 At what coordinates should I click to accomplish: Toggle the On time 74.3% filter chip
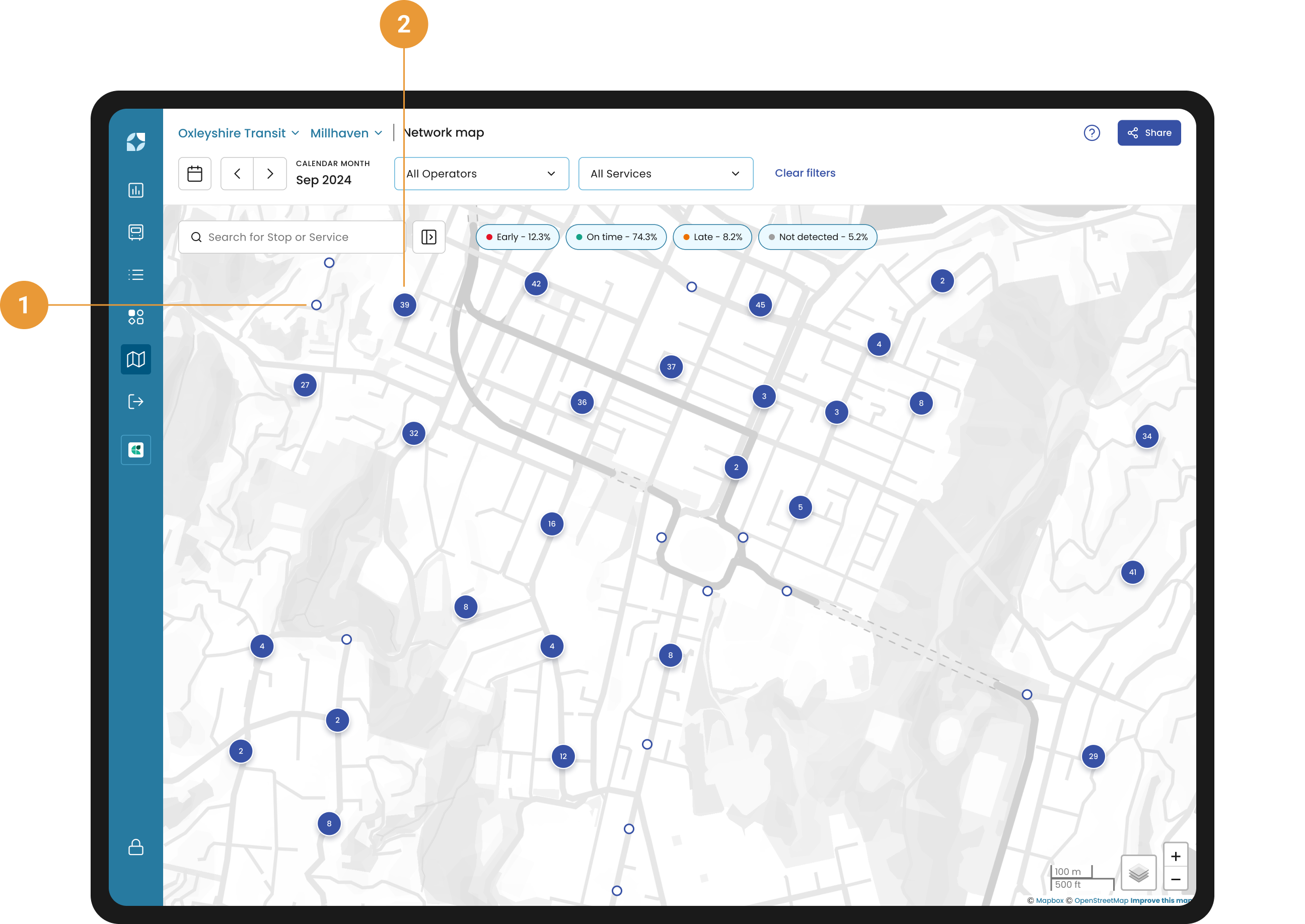point(616,237)
